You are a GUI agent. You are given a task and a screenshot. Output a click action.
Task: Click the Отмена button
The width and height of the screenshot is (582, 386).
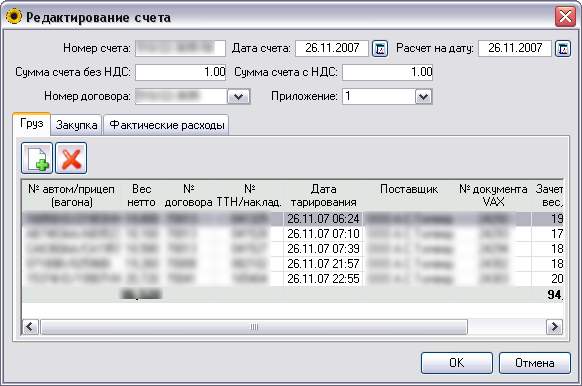534,363
